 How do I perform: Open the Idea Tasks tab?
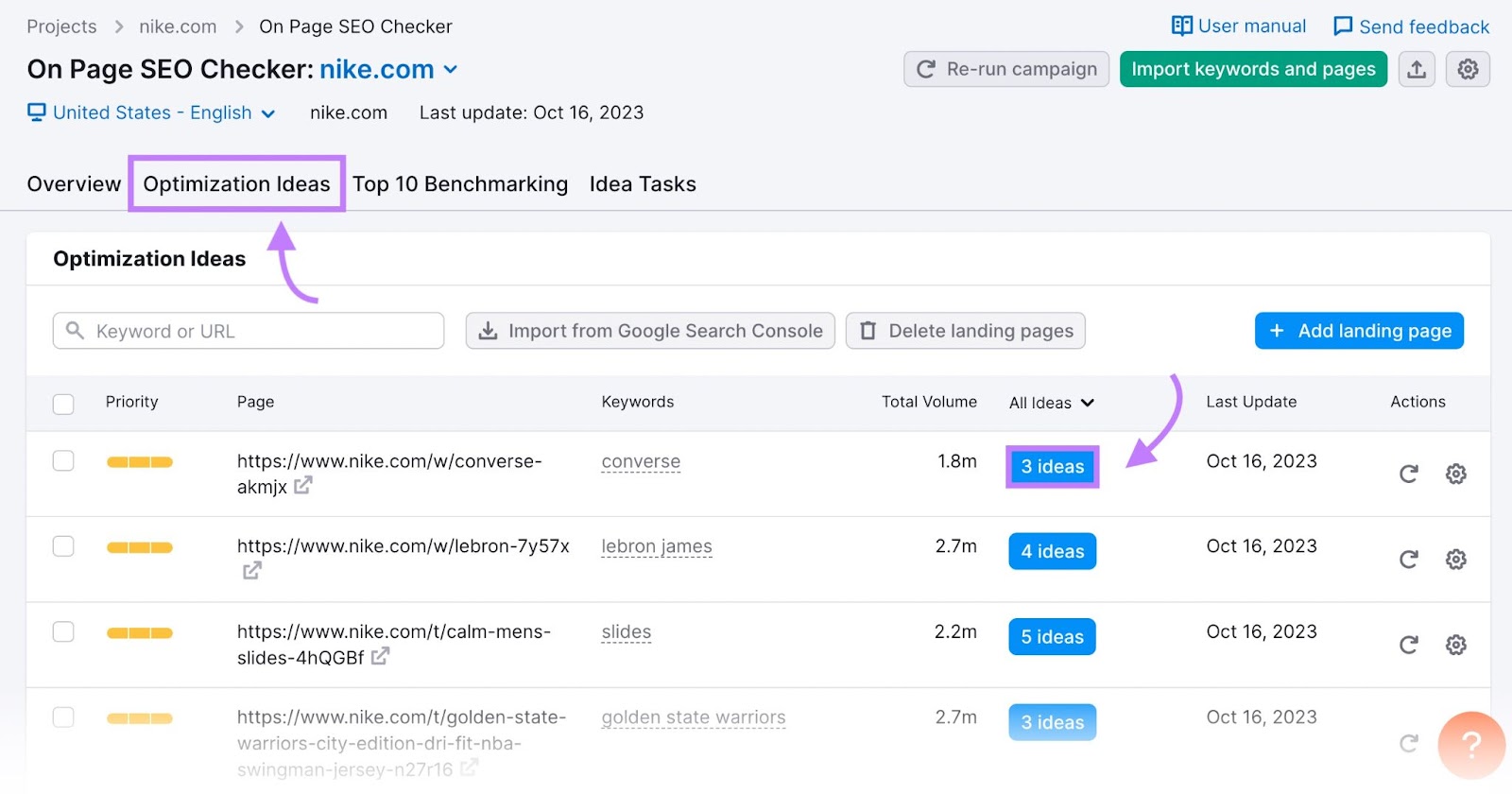click(x=643, y=183)
